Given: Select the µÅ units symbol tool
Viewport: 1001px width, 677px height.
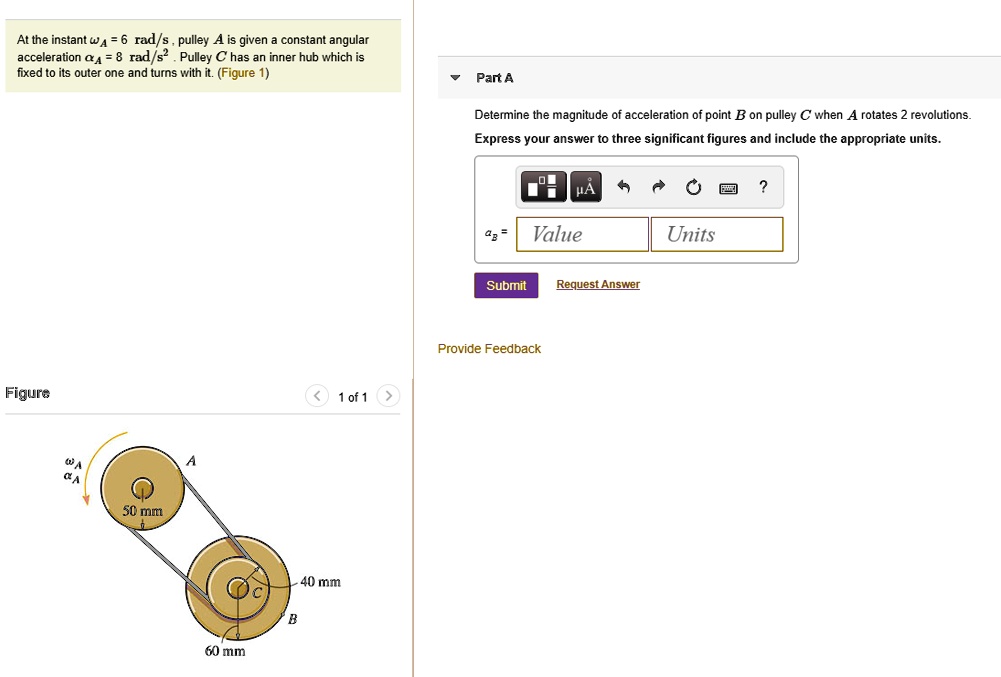Looking at the screenshot, I should tap(584, 187).
